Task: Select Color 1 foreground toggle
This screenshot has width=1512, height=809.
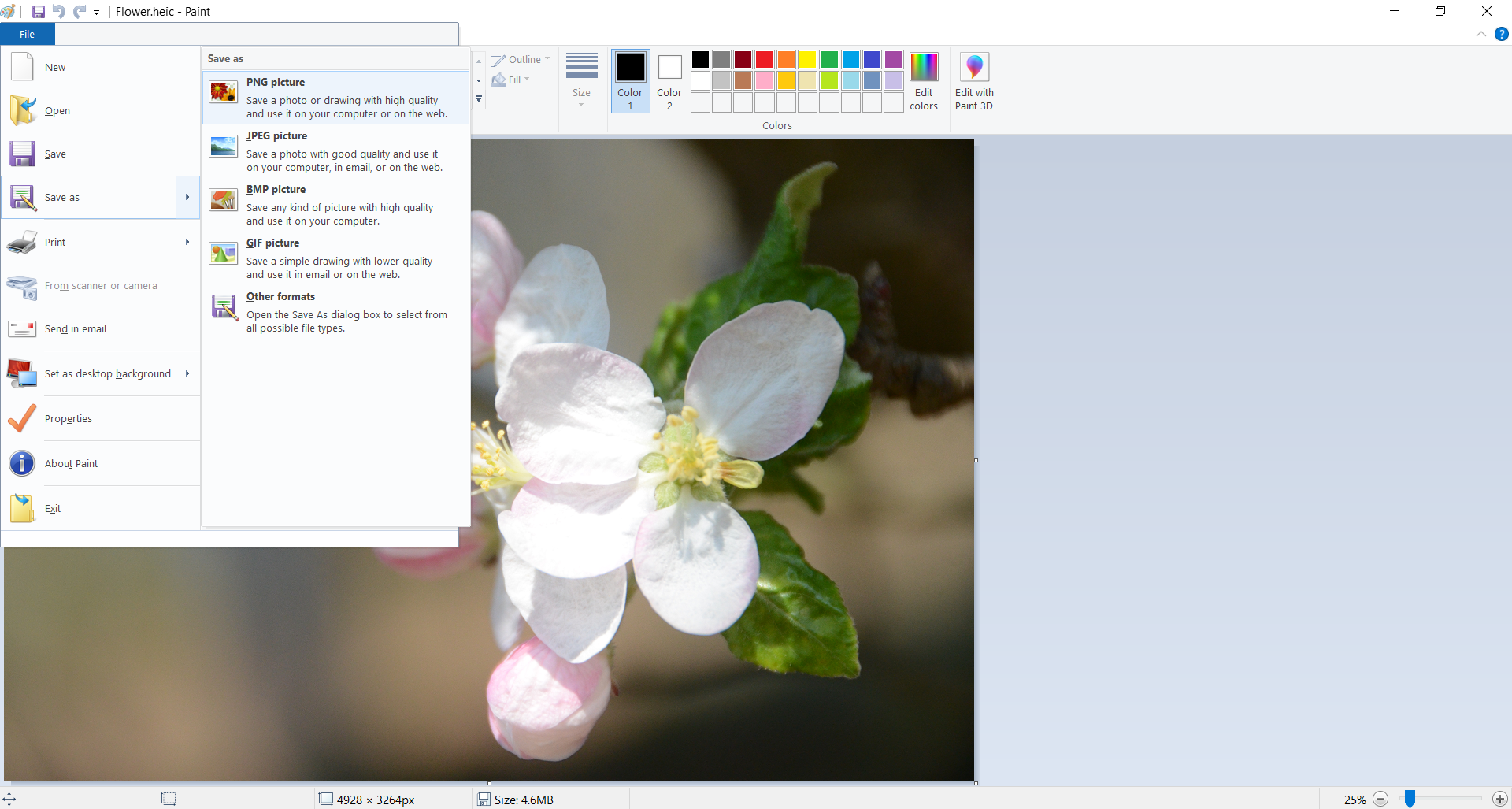Action: (x=630, y=82)
